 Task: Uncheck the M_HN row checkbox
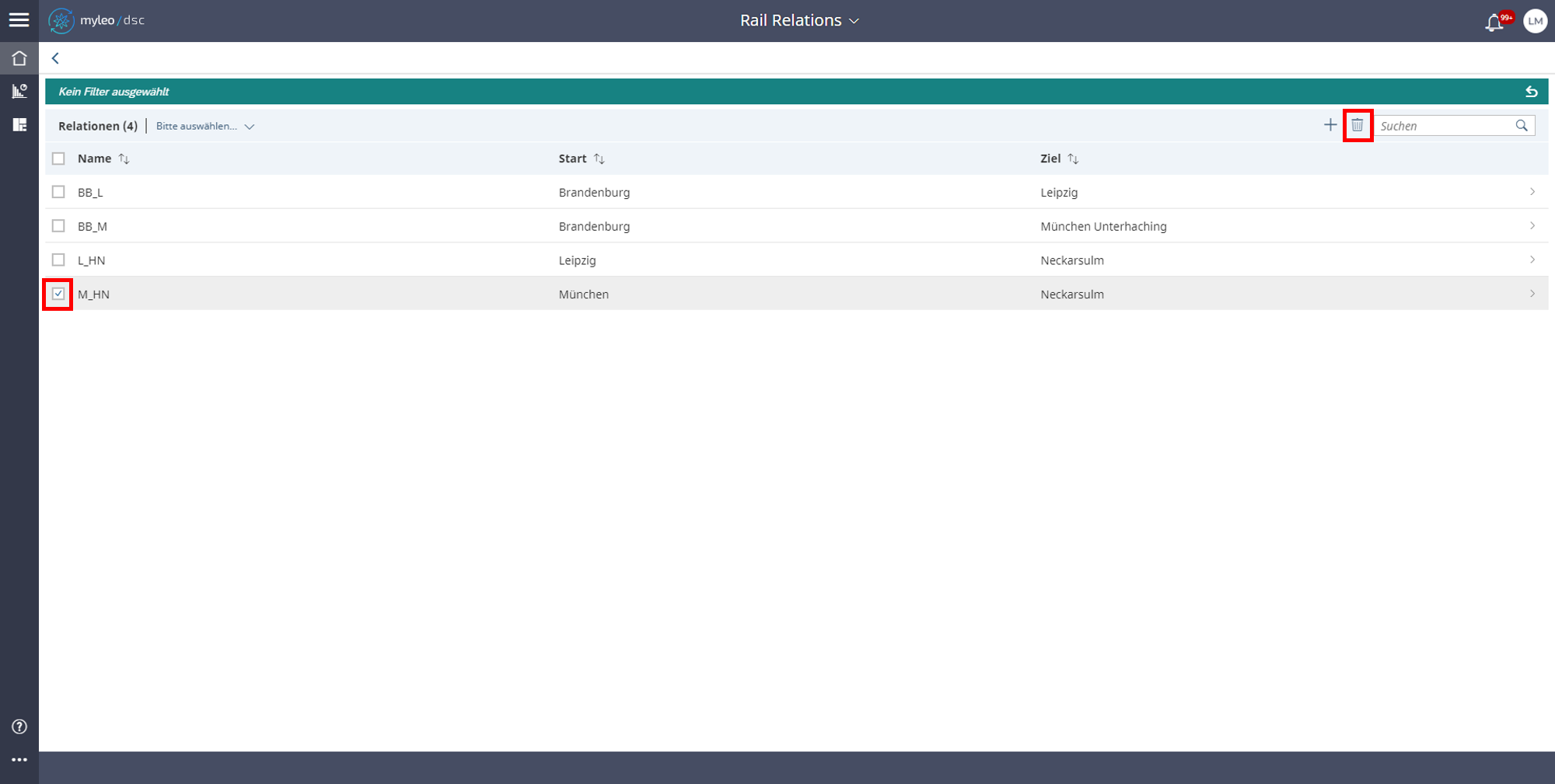58,294
